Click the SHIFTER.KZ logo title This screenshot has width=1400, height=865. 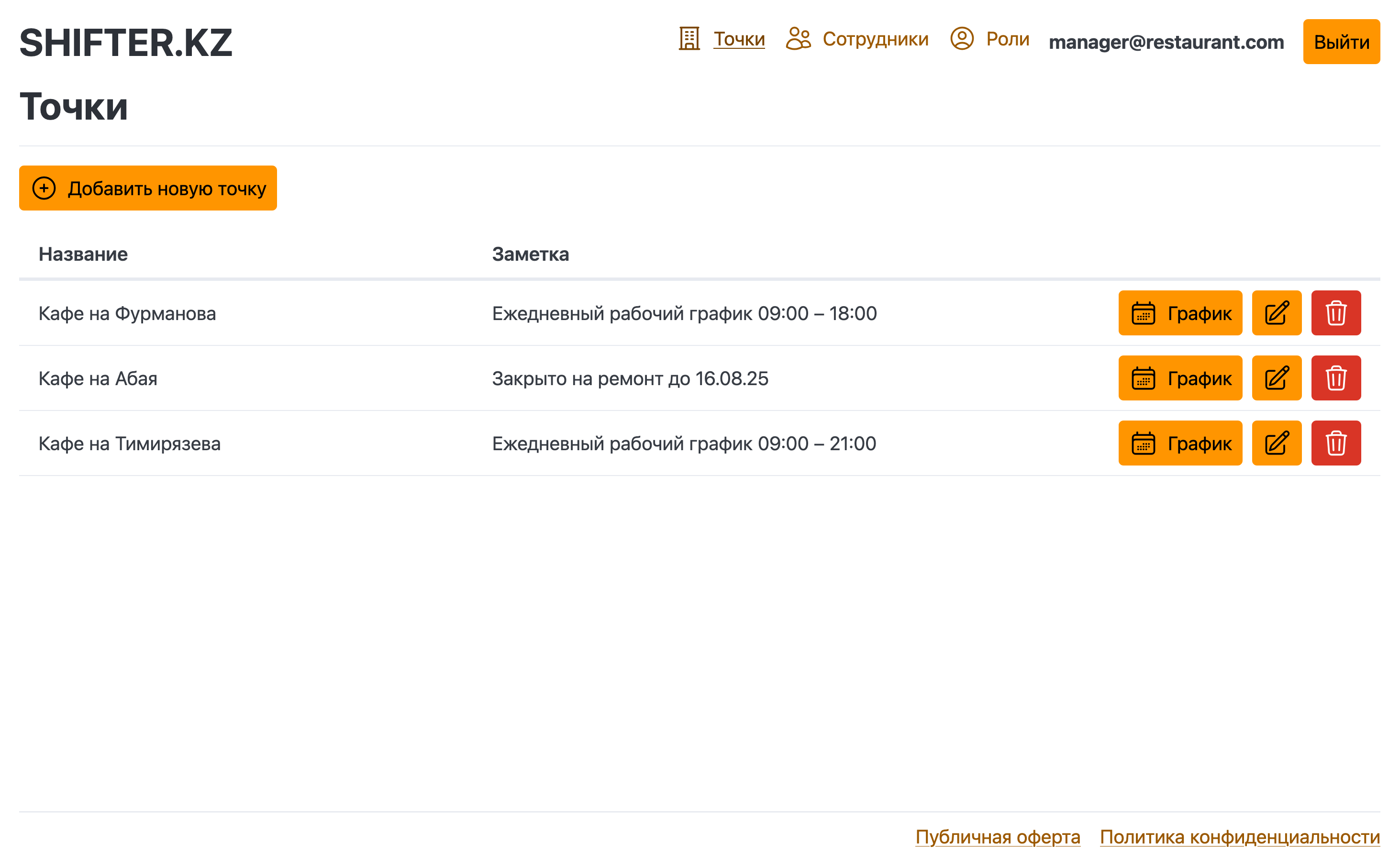126,43
